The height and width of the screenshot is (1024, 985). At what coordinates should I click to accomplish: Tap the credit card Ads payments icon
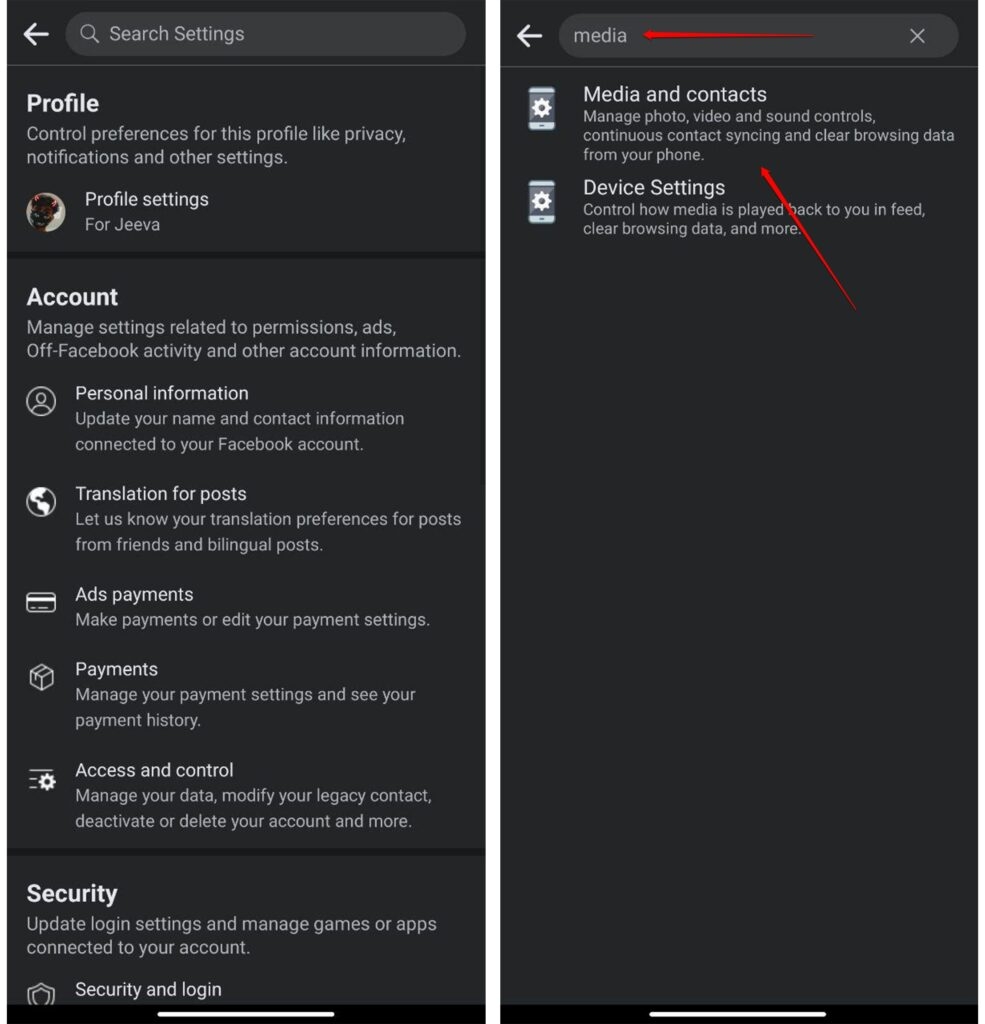click(41, 602)
